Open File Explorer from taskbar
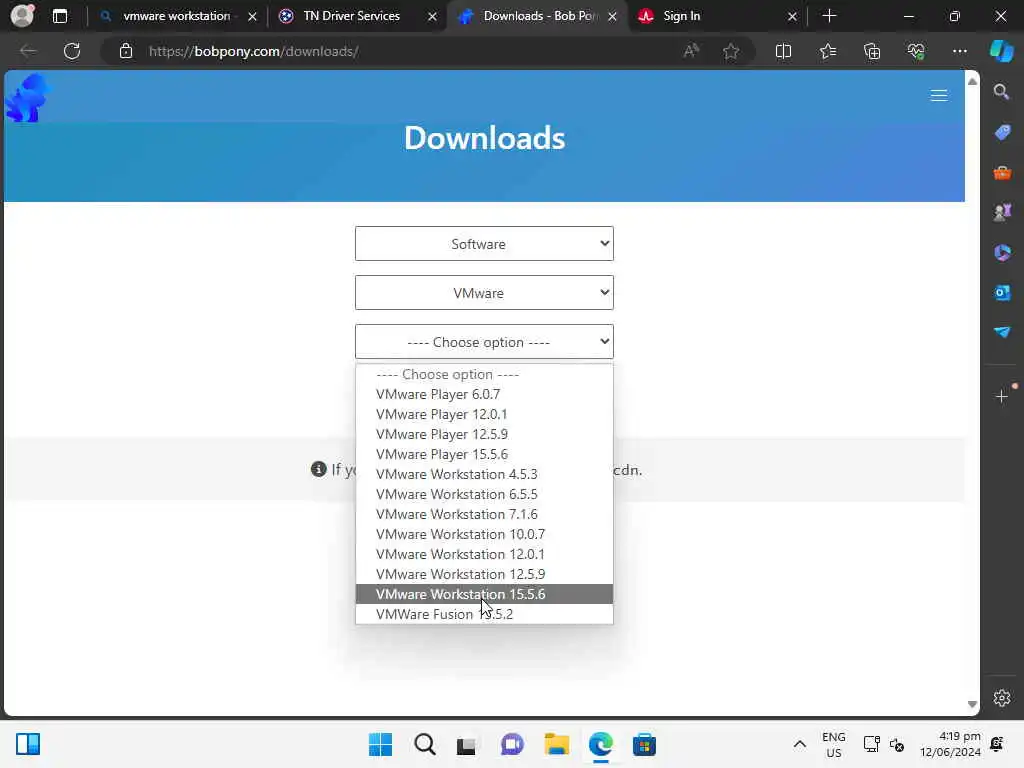 click(x=556, y=744)
